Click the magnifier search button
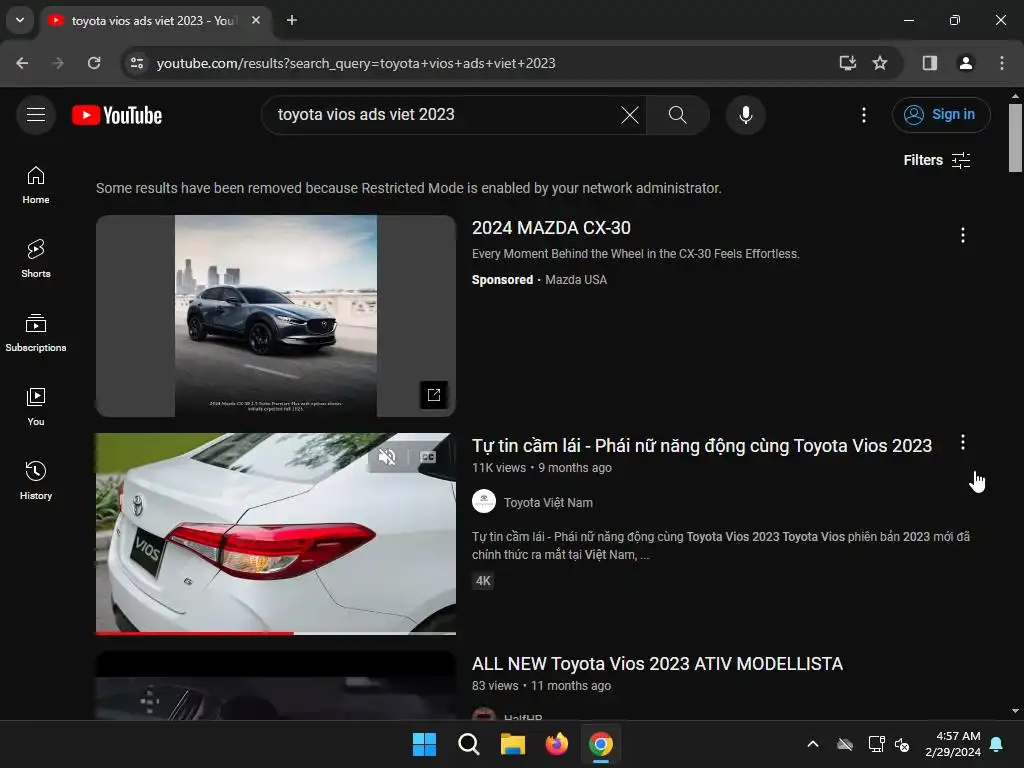The image size is (1024, 768). [x=677, y=115]
